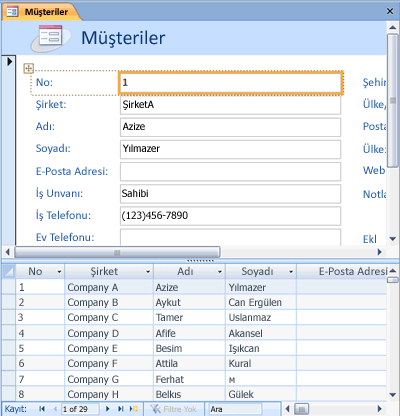The width and height of the screenshot is (400, 416).
Task: Click the Kural surname cell
Action: tap(261, 363)
